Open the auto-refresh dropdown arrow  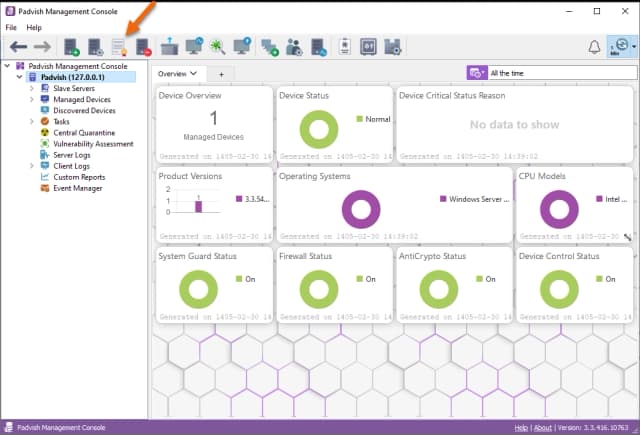tap(634, 47)
